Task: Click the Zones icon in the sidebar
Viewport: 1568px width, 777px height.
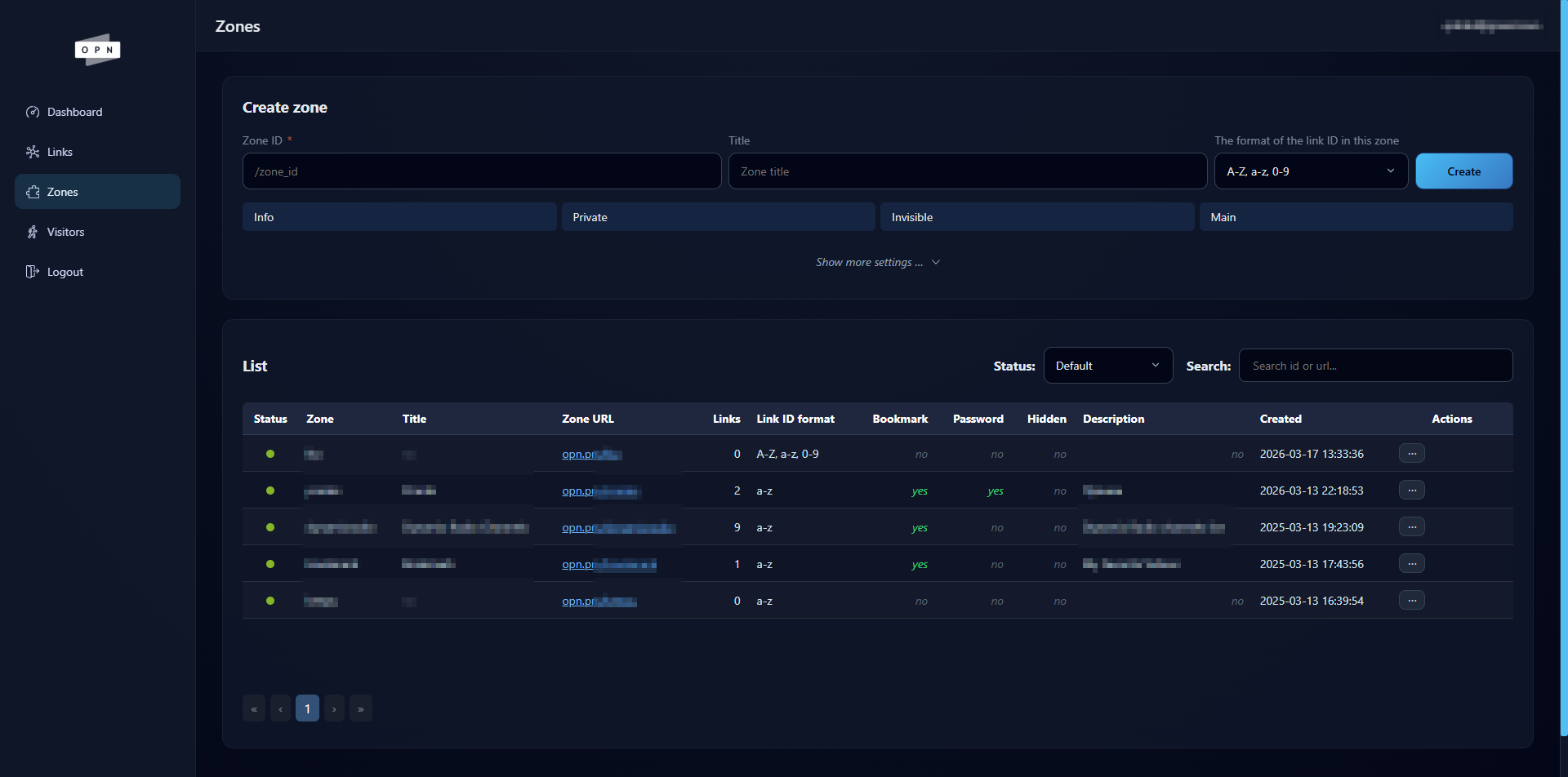Action: click(x=33, y=192)
